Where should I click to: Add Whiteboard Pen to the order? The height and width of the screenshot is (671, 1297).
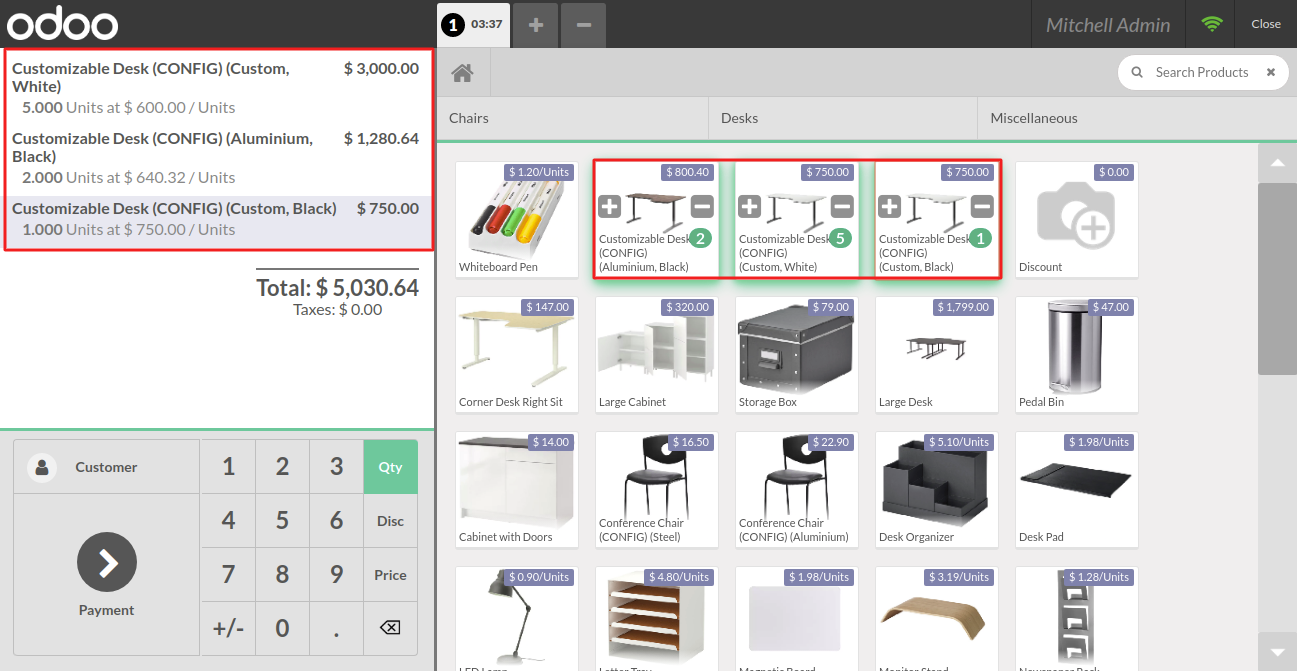point(517,220)
